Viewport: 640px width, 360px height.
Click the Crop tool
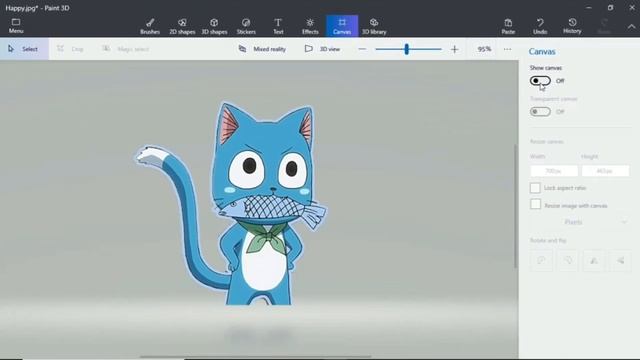(70, 49)
